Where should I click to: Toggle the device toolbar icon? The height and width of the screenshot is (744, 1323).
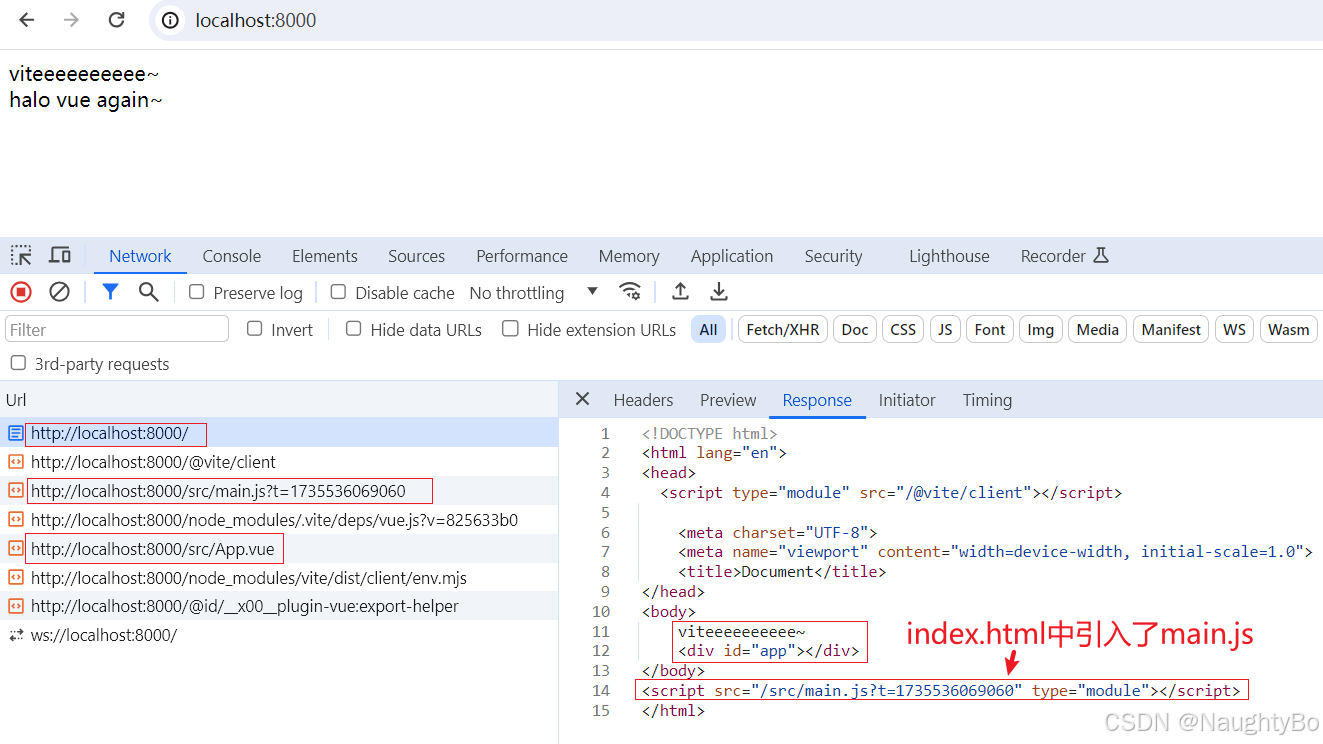pos(60,256)
